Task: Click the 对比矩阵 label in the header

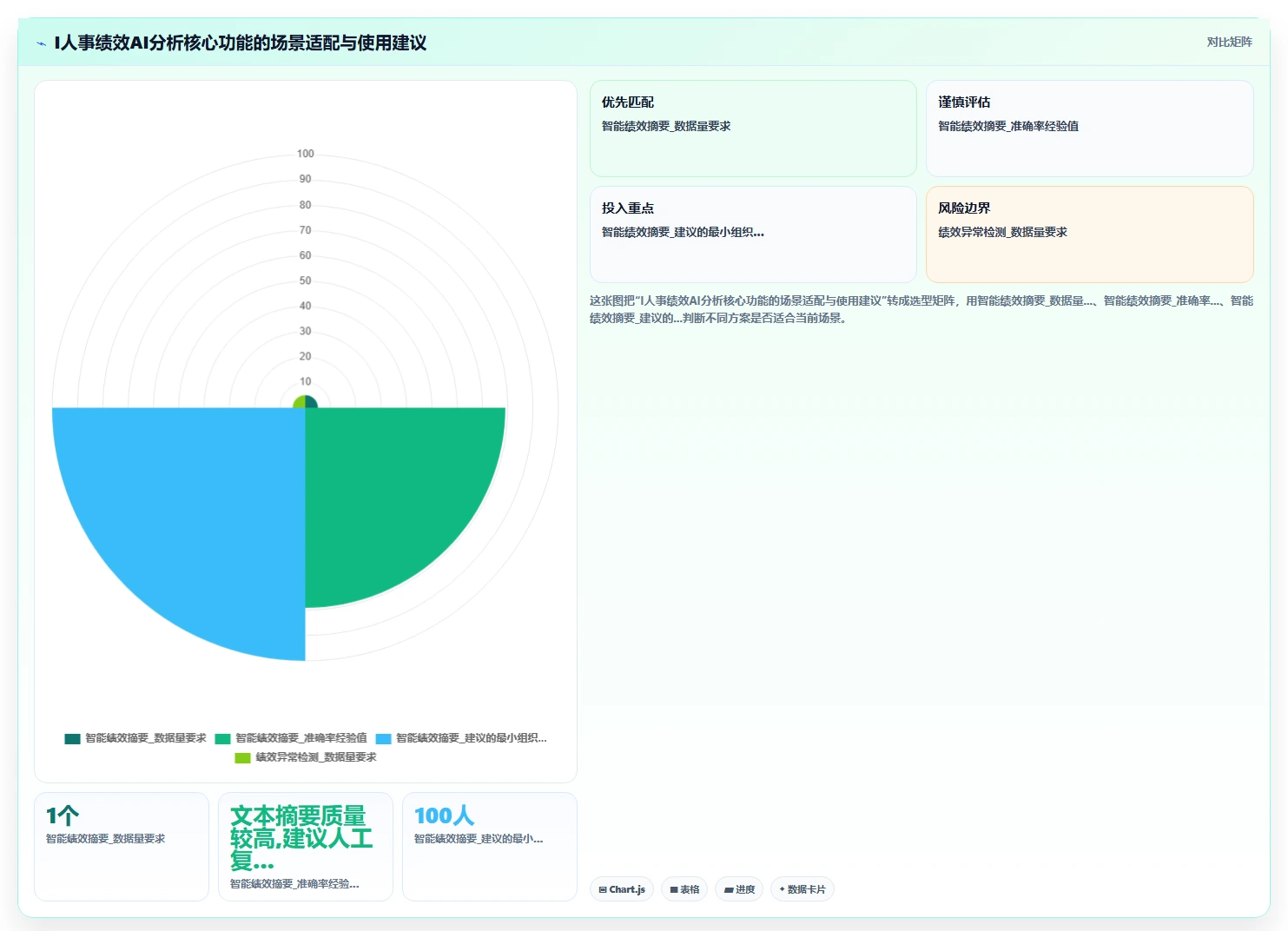Action: click(1229, 42)
